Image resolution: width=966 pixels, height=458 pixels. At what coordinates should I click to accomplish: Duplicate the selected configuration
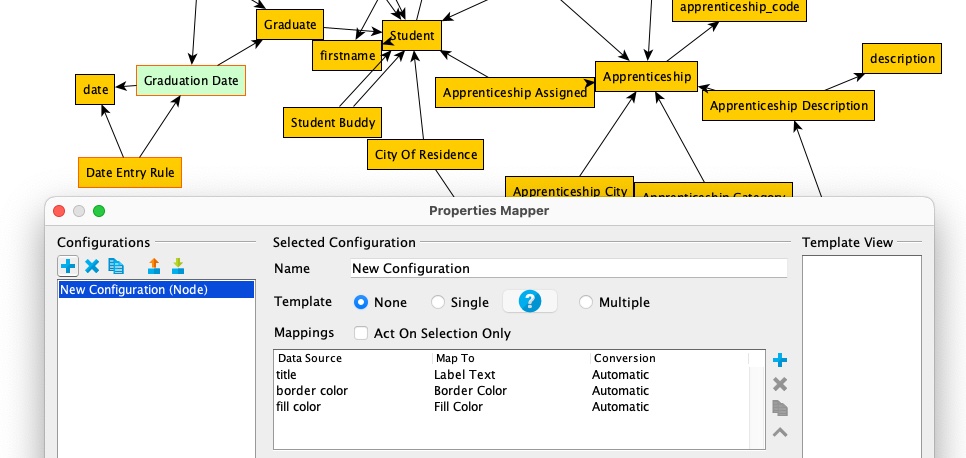pos(116,266)
